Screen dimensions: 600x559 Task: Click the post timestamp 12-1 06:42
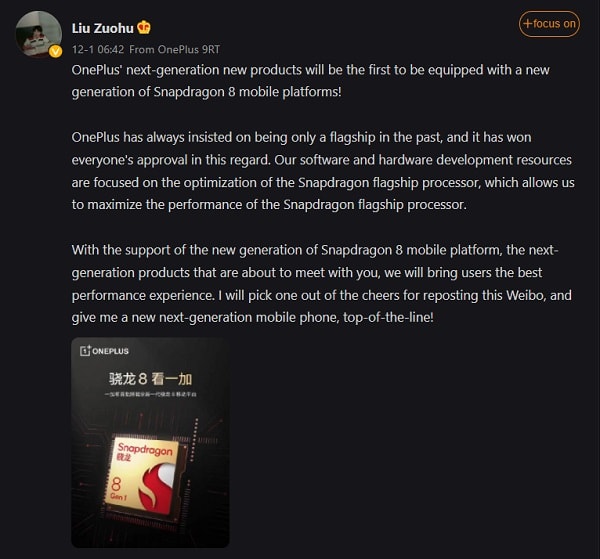point(98,49)
